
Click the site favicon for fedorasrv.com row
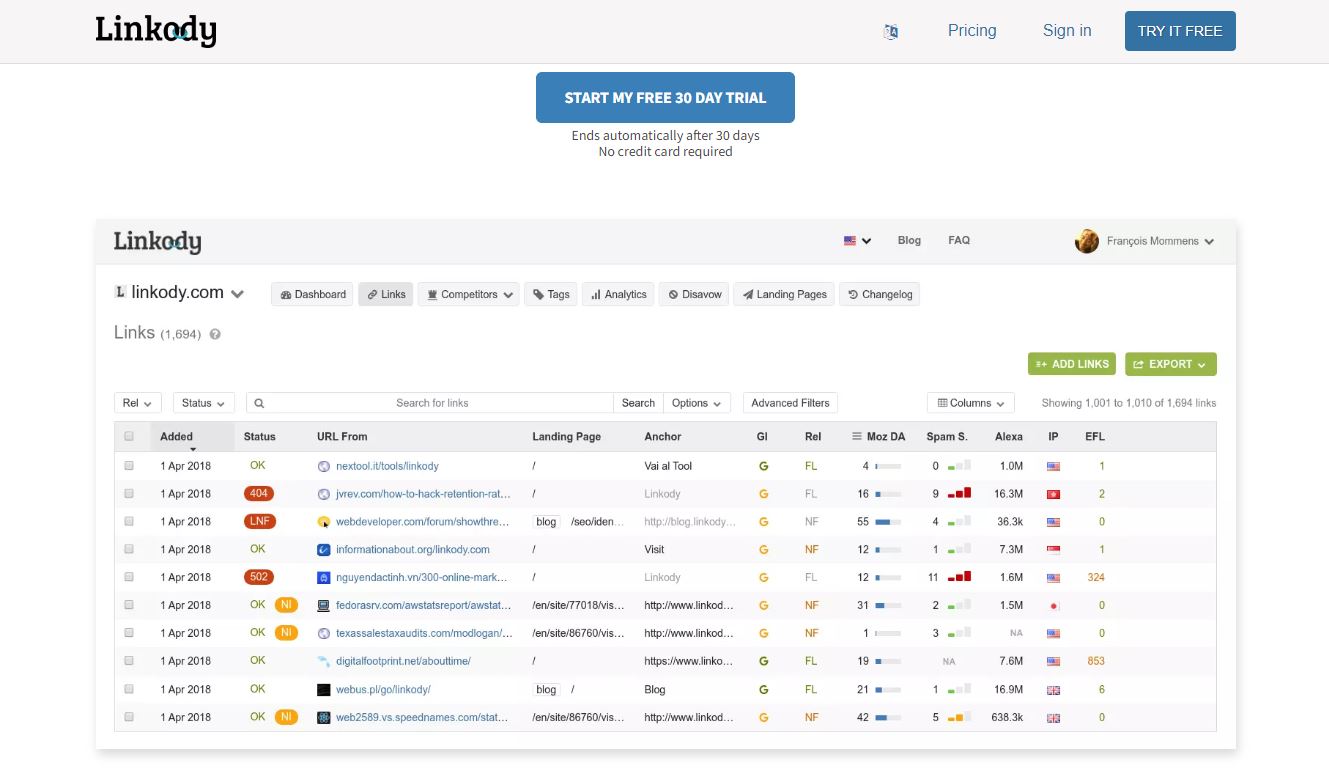tap(324, 605)
